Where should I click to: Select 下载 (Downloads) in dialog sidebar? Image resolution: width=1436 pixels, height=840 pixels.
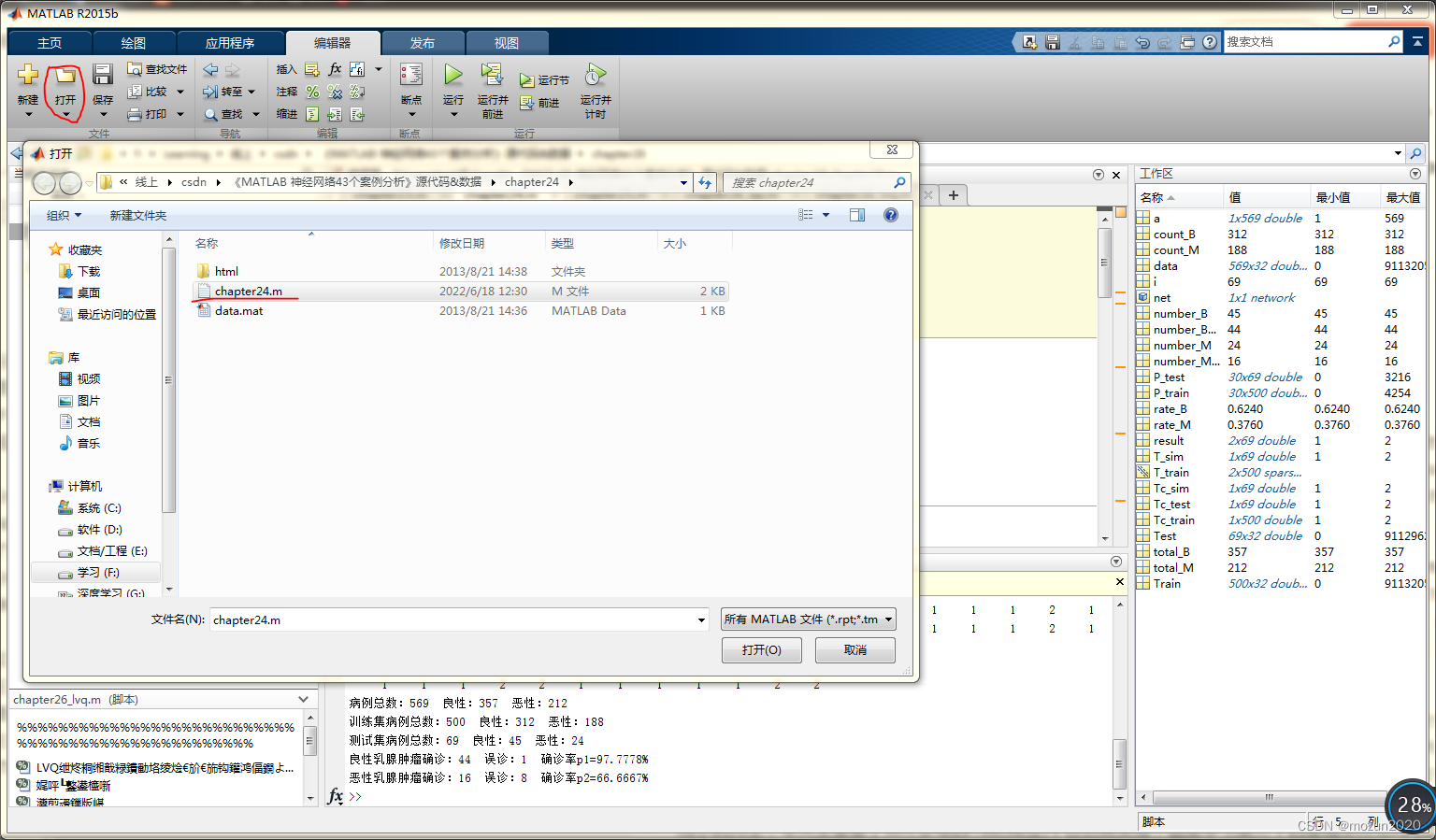(x=89, y=272)
